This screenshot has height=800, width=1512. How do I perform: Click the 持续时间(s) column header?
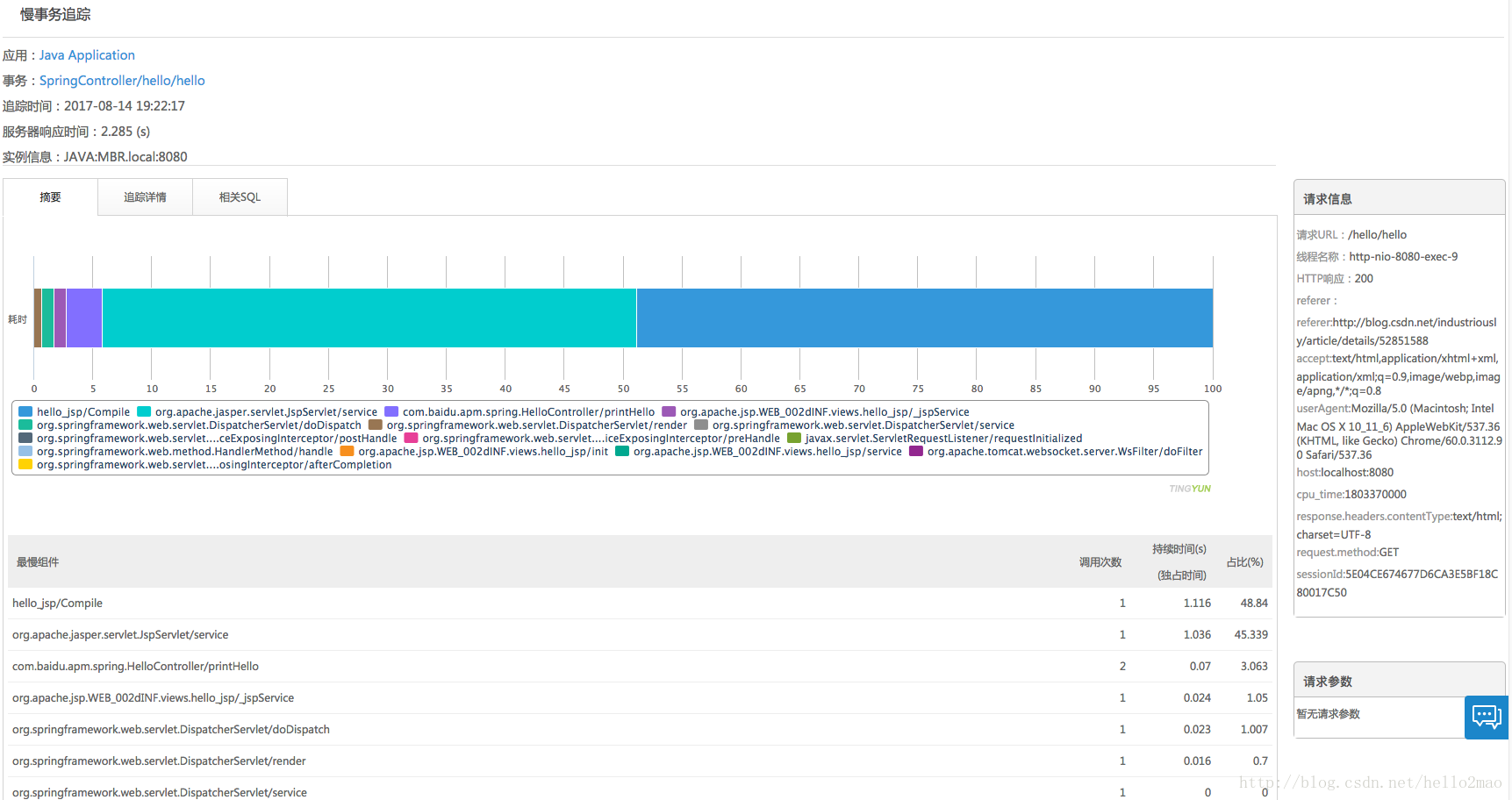click(1179, 549)
